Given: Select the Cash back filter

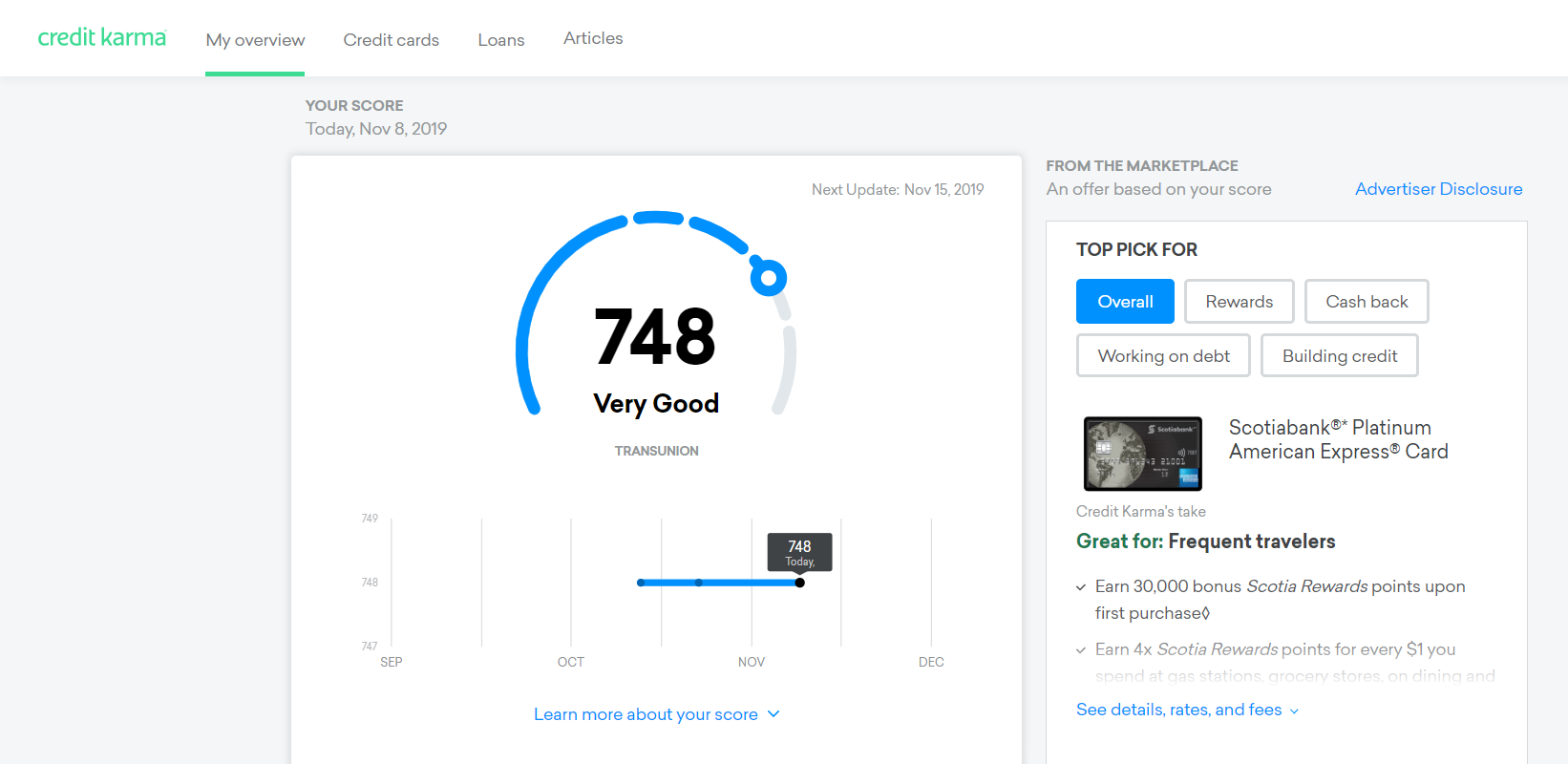Looking at the screenshot, I should 1367,302.
